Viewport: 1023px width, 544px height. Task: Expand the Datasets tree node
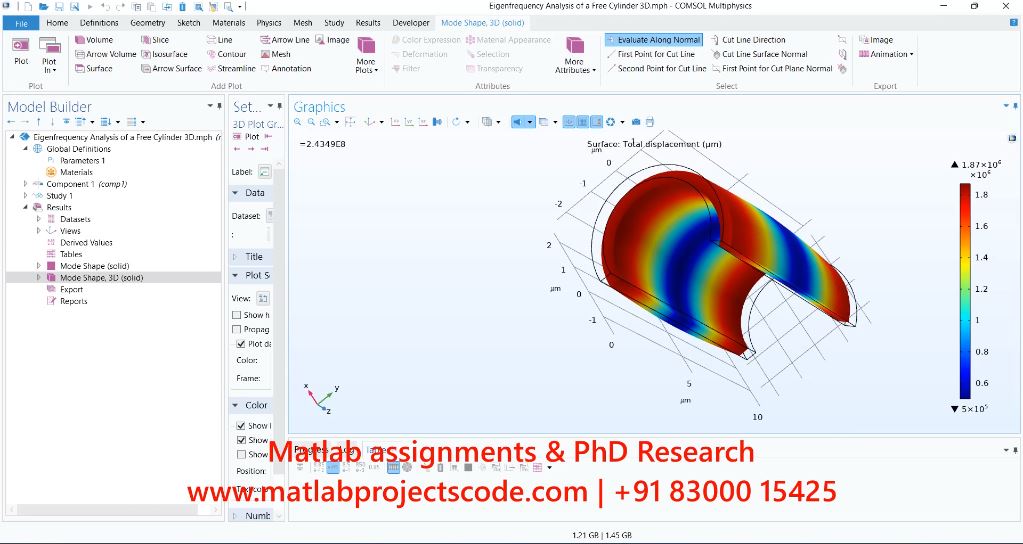coord(39,219)
